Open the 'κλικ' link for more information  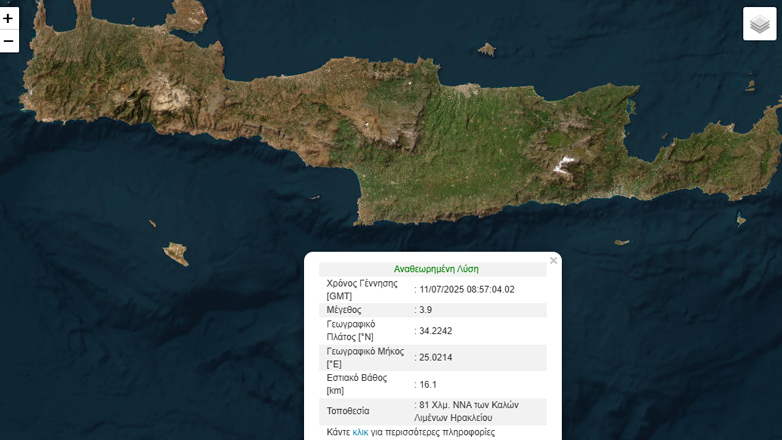point(360,432)
